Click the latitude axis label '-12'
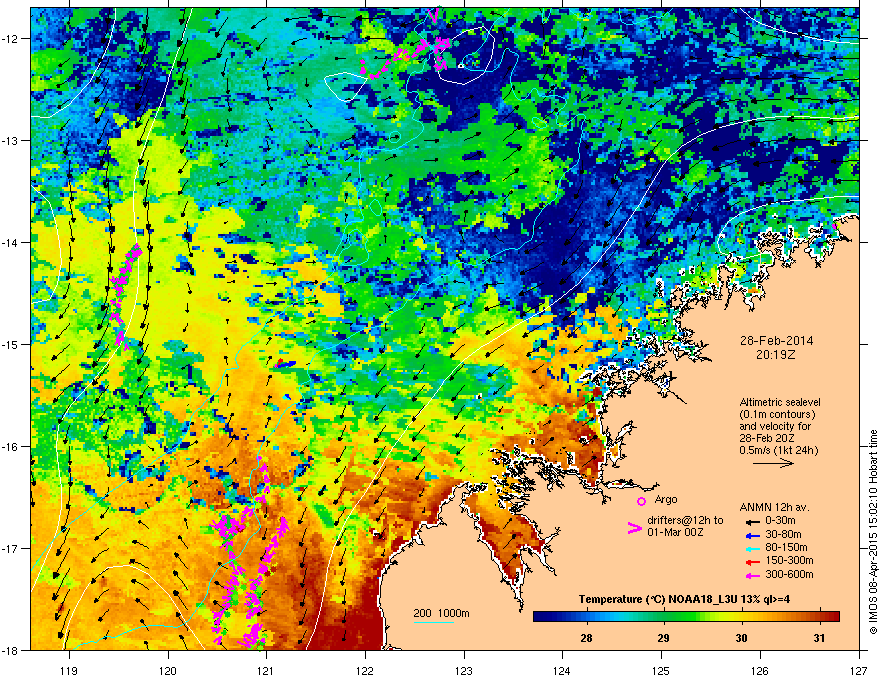 [11, 39]
